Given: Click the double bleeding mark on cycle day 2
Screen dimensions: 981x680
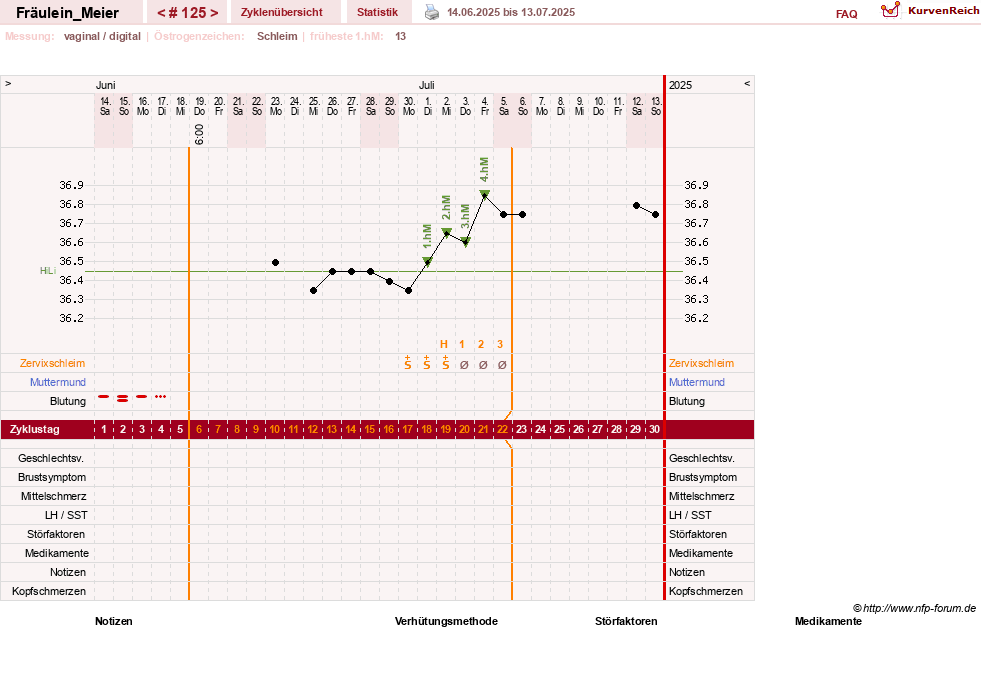Looking at the screenshot, I should [123, 398].
